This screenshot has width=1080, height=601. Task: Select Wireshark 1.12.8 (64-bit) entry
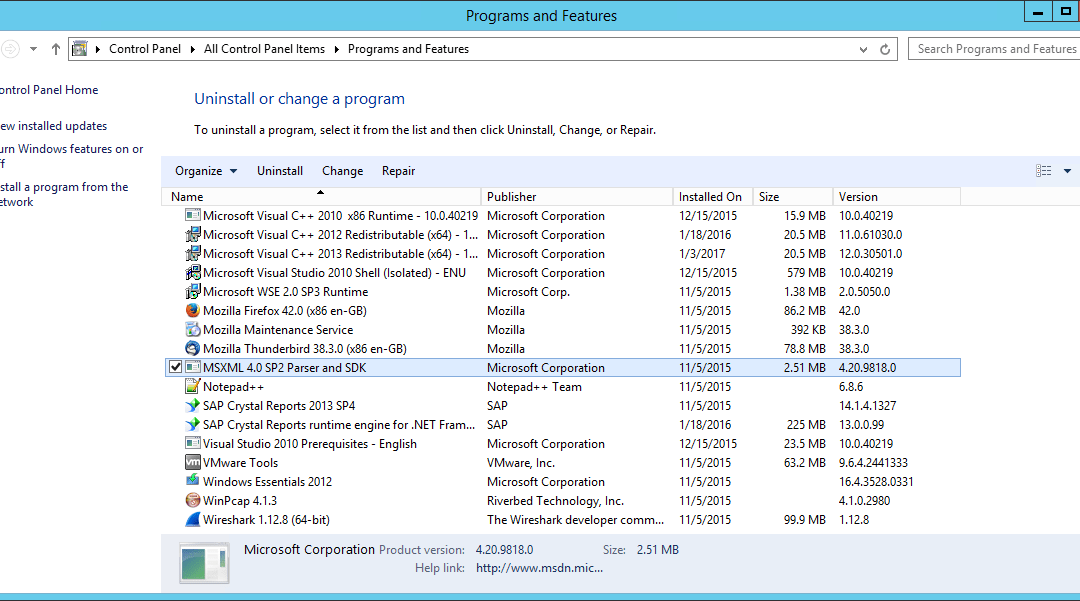[x=267, y=520]
